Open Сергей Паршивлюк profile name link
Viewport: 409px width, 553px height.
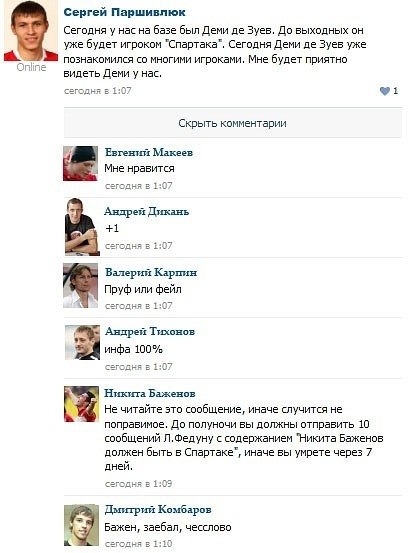coord(124,12)
